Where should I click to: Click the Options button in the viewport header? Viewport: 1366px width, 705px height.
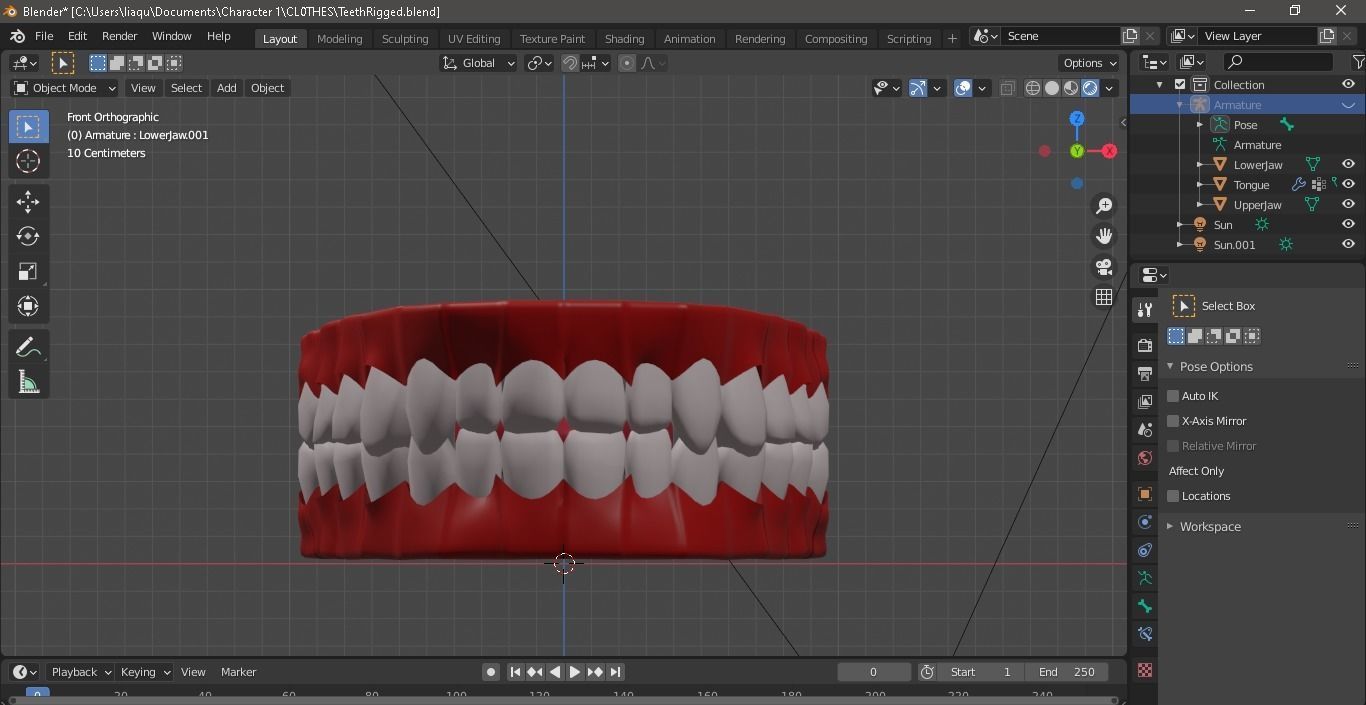pyautogui.click(x=1088, y=62)
